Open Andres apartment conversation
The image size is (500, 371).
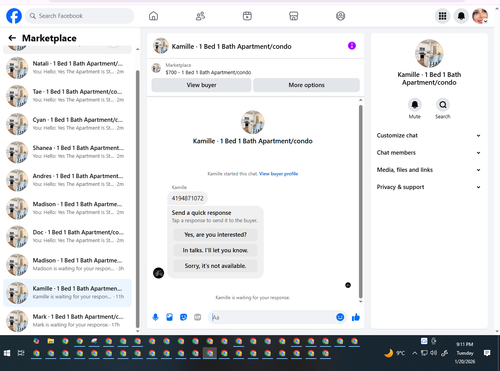click(x=67, y=180)
